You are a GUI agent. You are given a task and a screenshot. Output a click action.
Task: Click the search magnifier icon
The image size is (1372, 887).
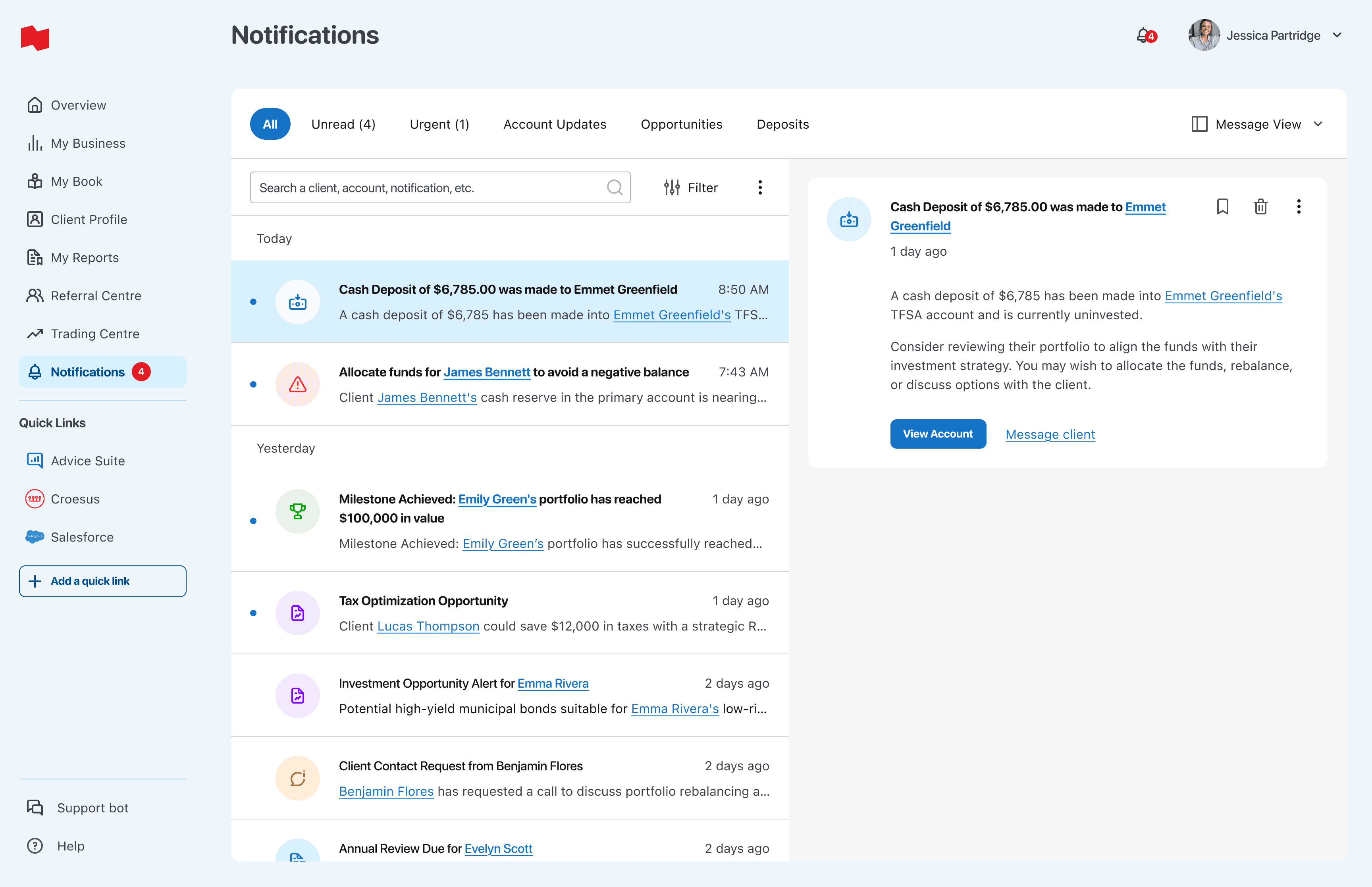[x=614, y=188]
